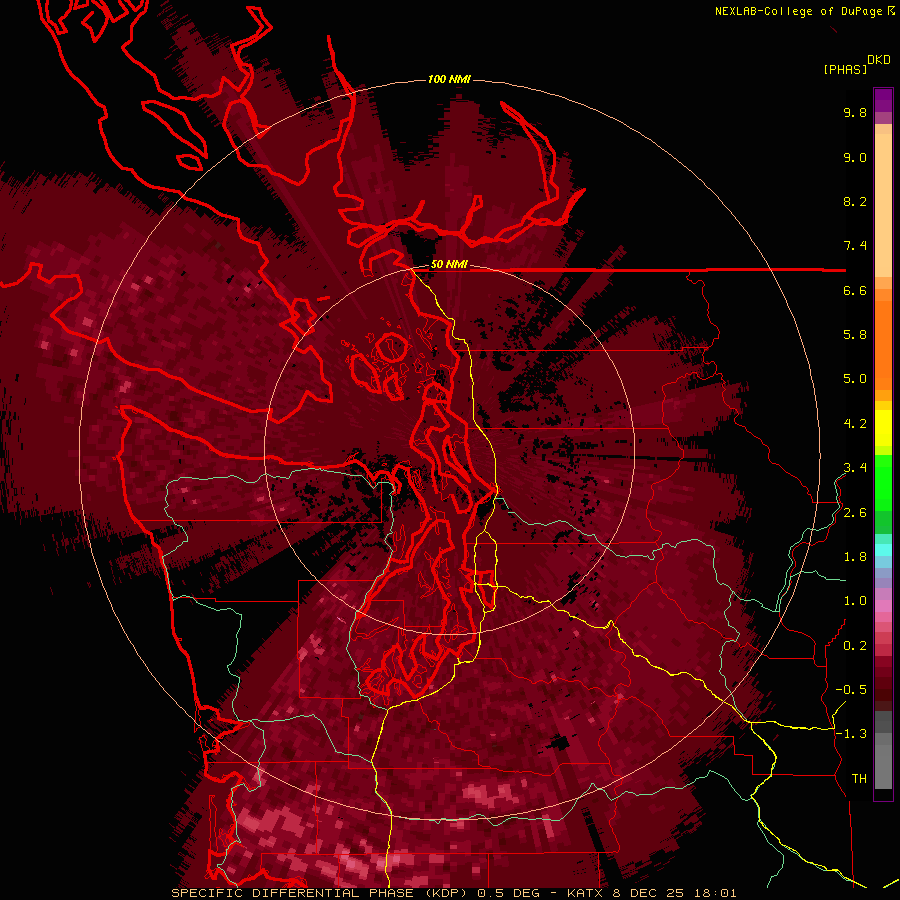The height and width of the screenshot is (900, 900).
Task: Click the DKD label above the color scale
Action: [878, 60]
